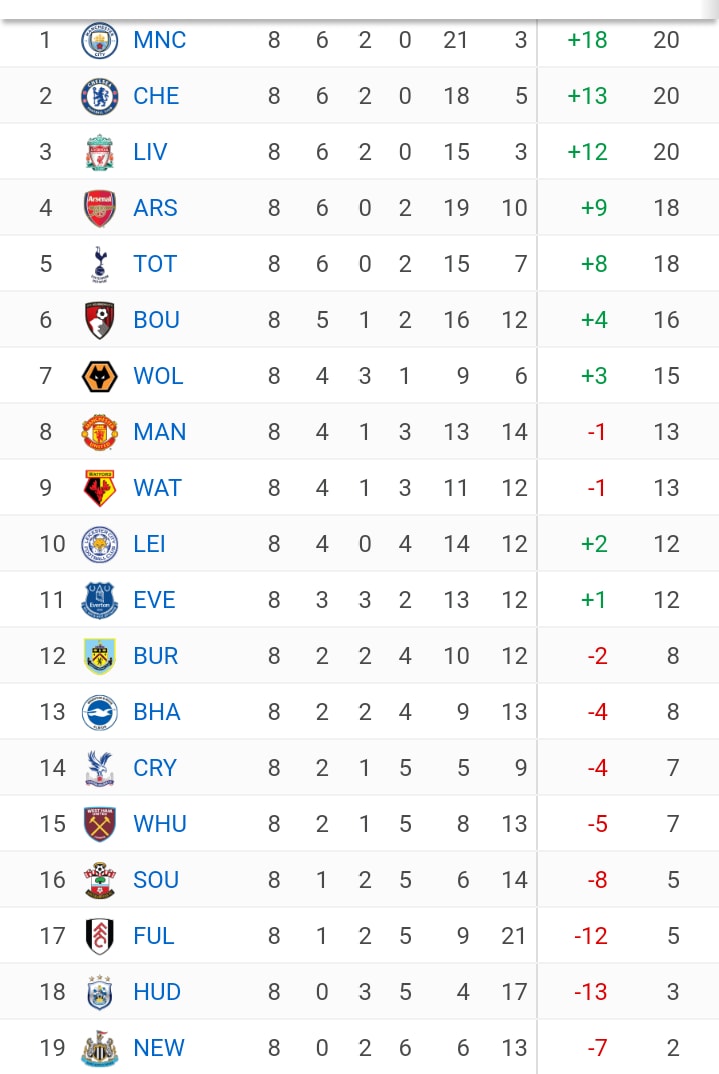719x1074 pixels.
Task: Open the LEI team link
Action: tap(149, 544)
